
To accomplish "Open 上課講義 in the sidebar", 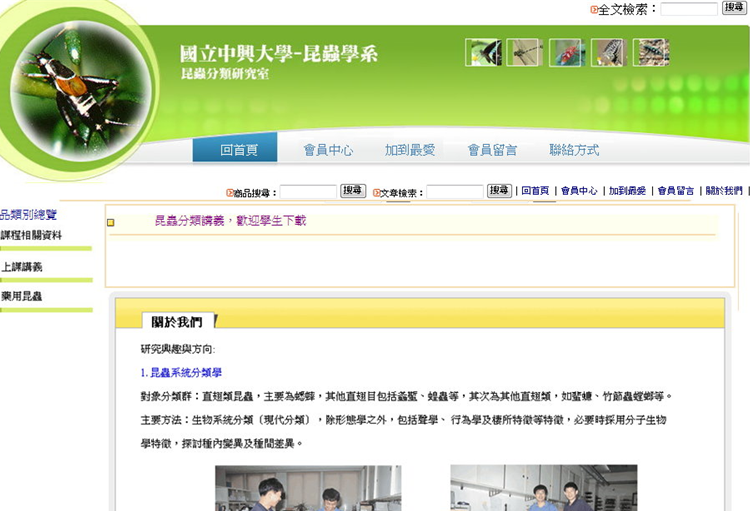I will point(22,267).
